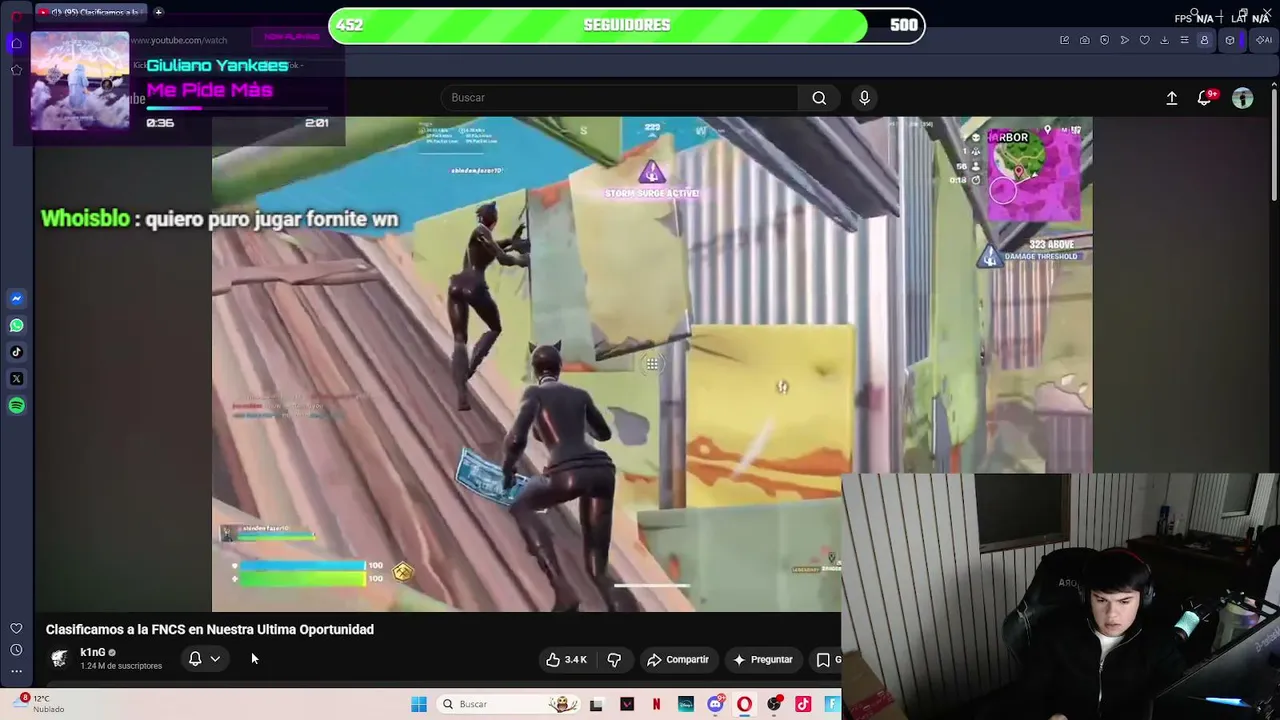Click the Opera send flow arrow icon

coord(1124,40)
